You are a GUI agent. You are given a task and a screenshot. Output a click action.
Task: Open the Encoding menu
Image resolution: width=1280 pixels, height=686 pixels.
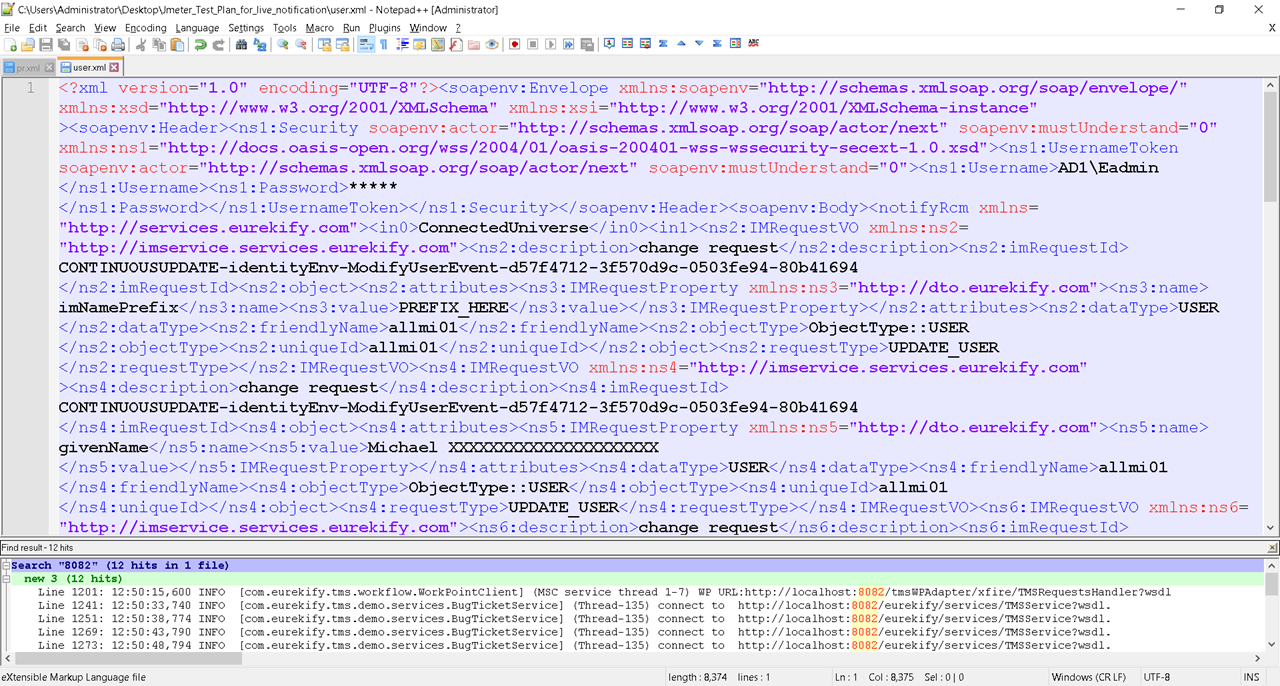146,28
